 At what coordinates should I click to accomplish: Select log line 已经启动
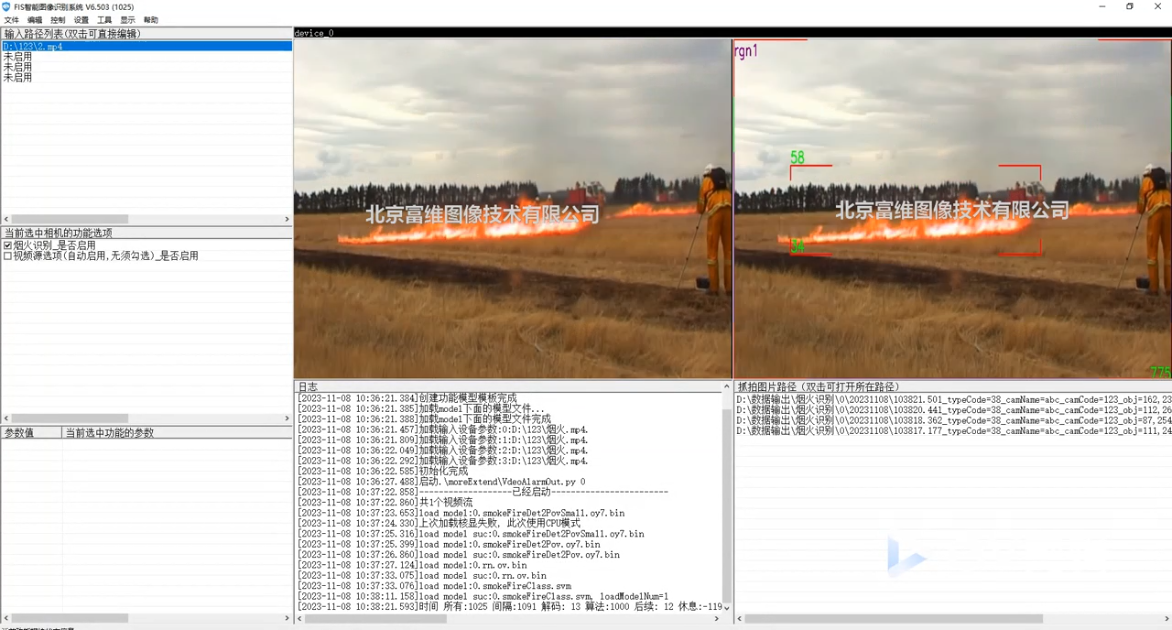483,492
